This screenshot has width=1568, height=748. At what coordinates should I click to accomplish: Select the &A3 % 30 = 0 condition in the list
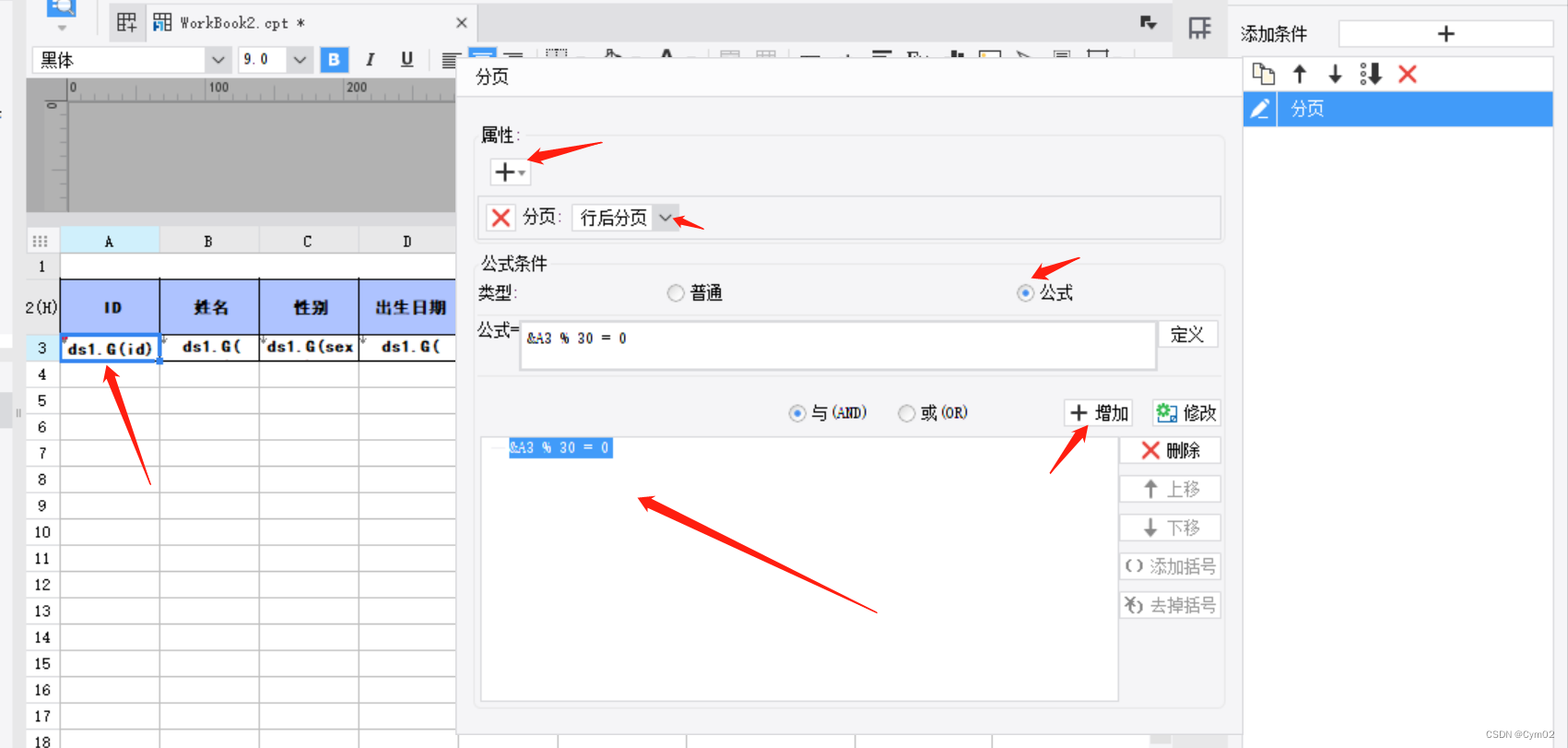pyautogui.click(x=560, y=447)
